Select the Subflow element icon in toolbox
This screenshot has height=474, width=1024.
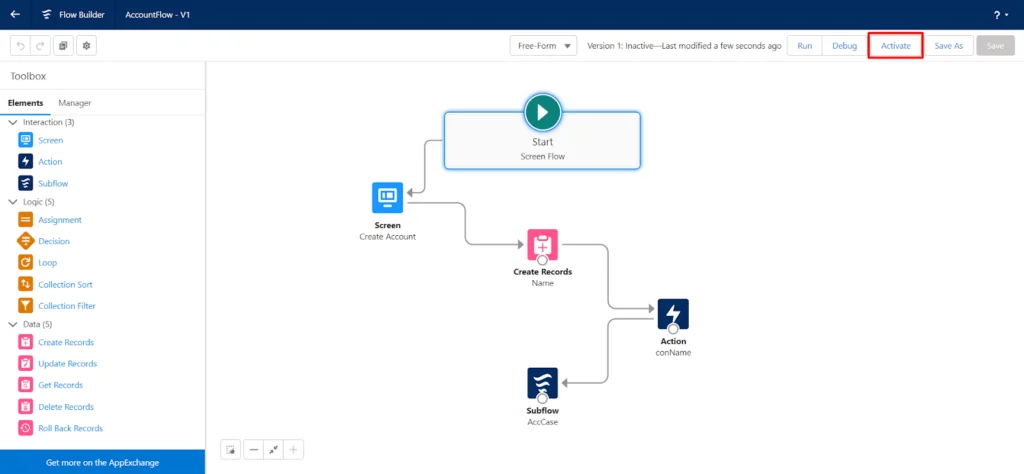pos(25,183)
